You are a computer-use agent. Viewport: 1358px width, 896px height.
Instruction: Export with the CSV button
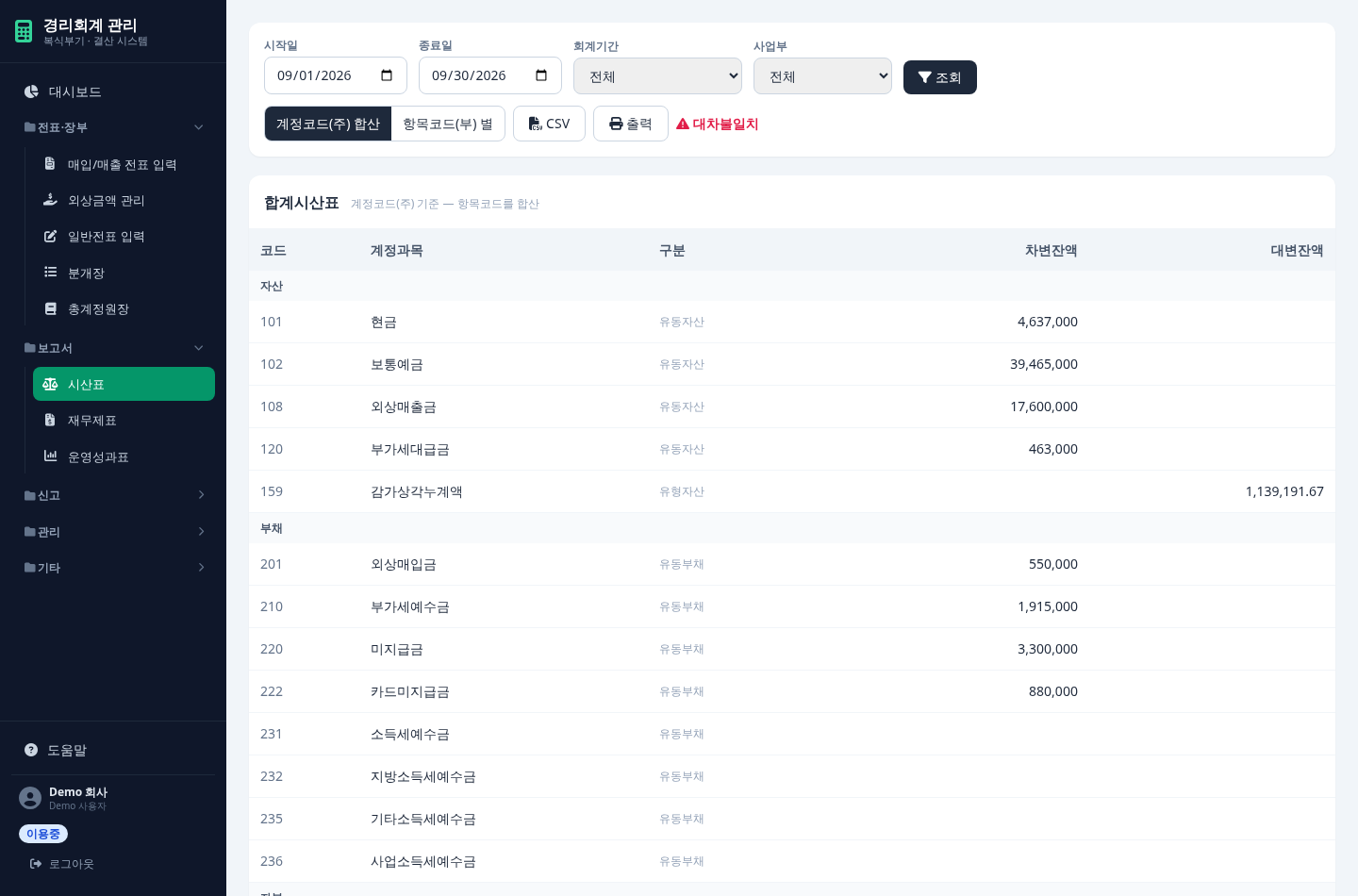tap(549, 124)
